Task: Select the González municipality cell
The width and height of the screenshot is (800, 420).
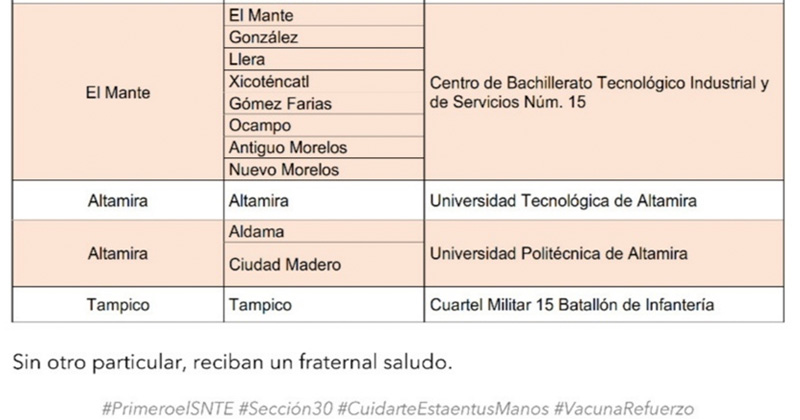Action: pyautogui.click(x=263, y=38)
